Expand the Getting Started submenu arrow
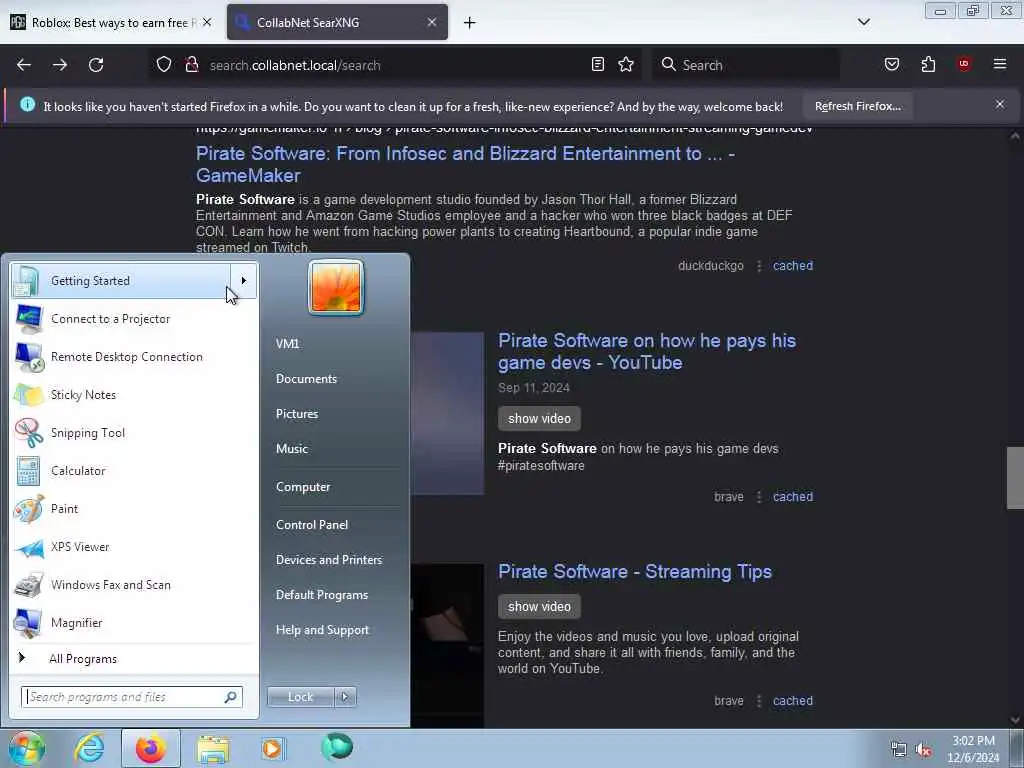 [244, 281]
